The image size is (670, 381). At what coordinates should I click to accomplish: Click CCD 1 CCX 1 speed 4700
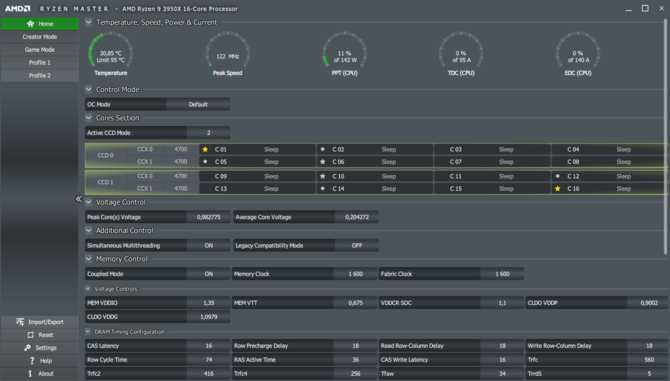tap(181, 188)
